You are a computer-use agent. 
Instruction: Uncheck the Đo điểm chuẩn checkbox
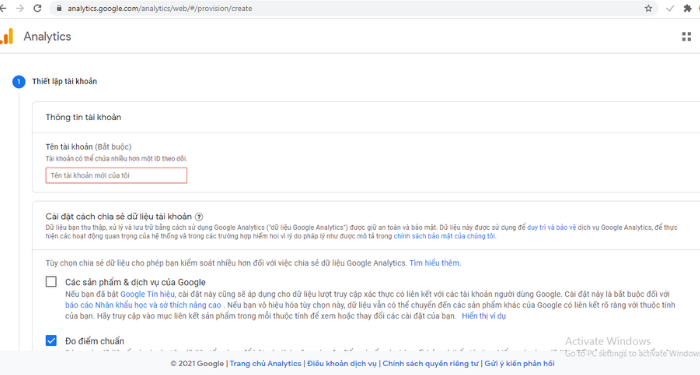pos(51,341)
